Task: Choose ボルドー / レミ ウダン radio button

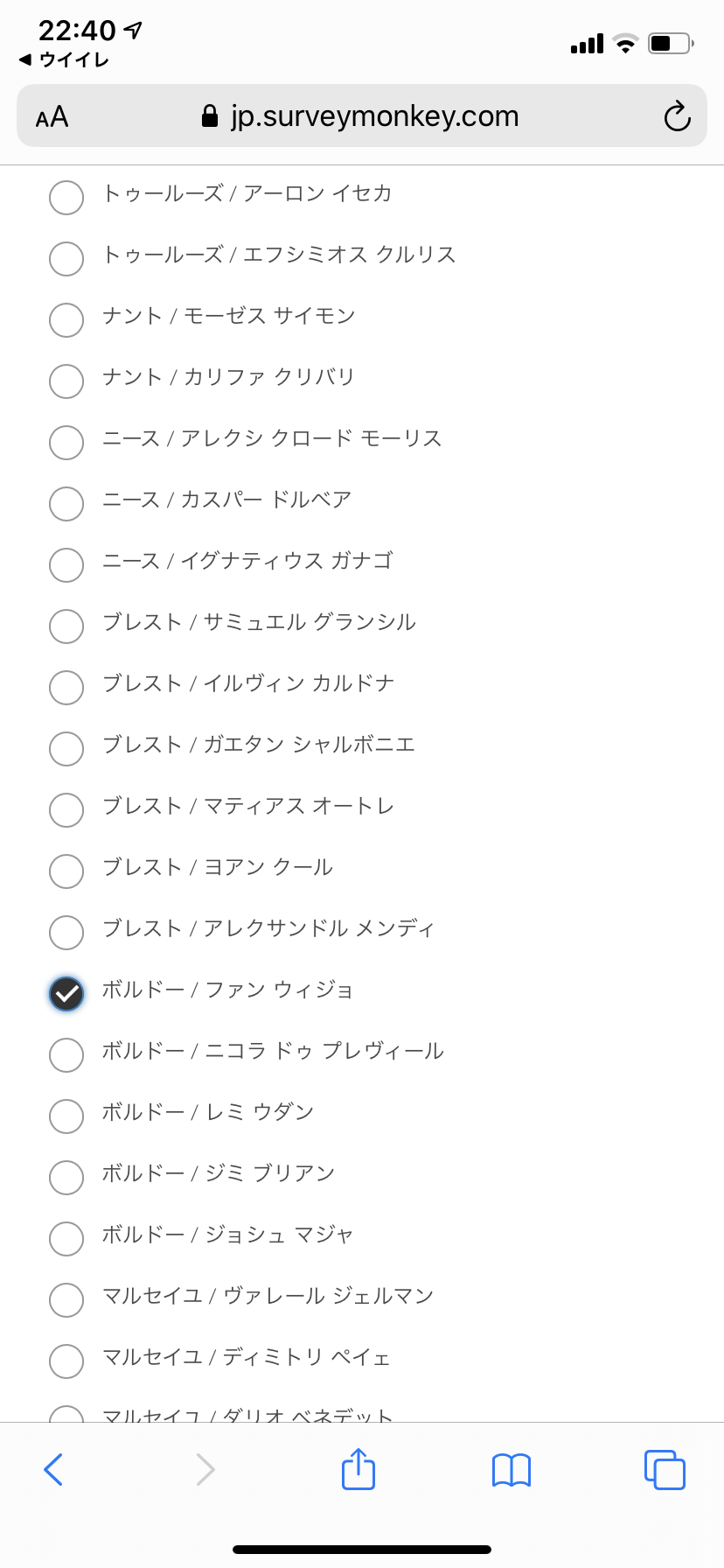Action: 66,1116
